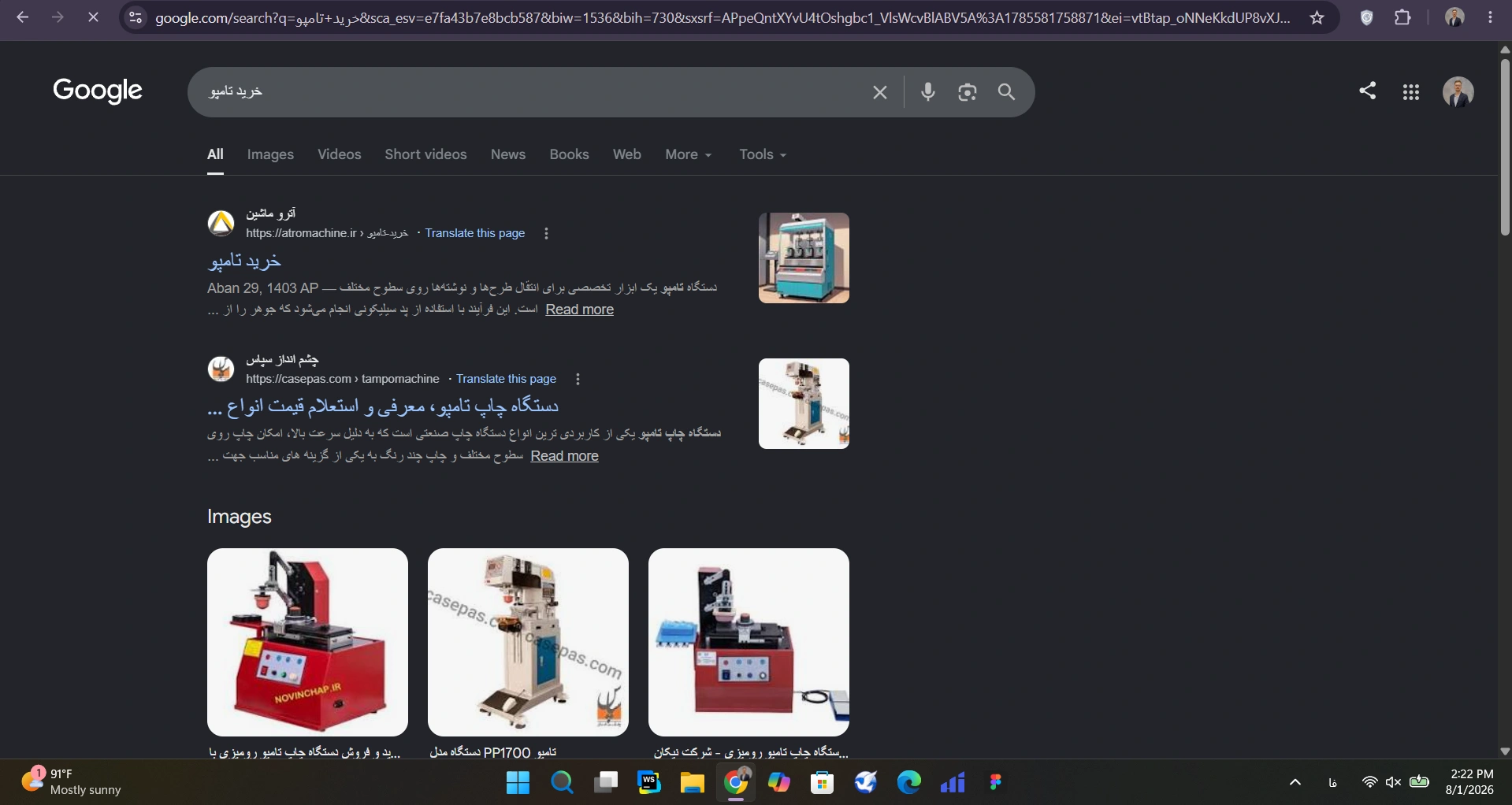Expand the More search filters dropdown
The width and height of the screenshot is (1512, 805).
click(688, 154)
